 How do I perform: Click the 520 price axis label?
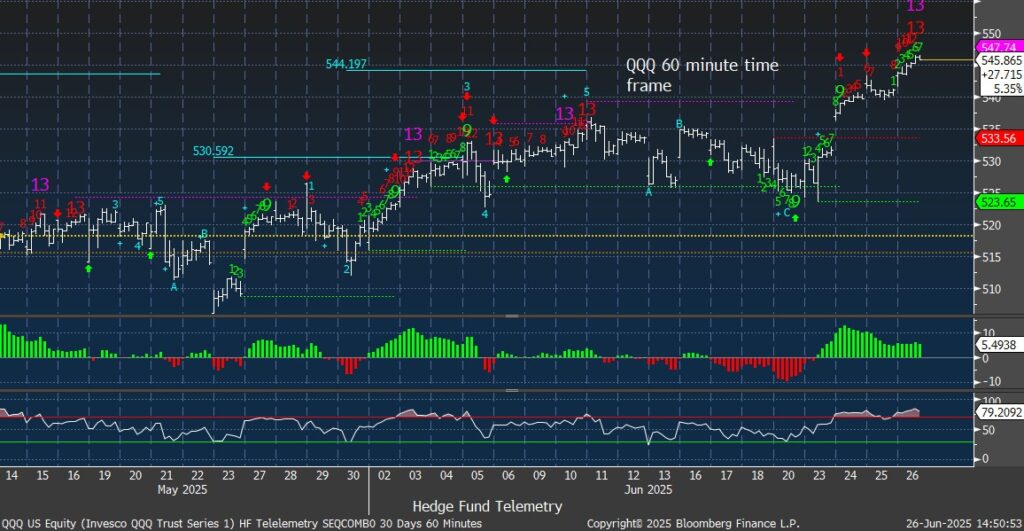coord(991,225)
